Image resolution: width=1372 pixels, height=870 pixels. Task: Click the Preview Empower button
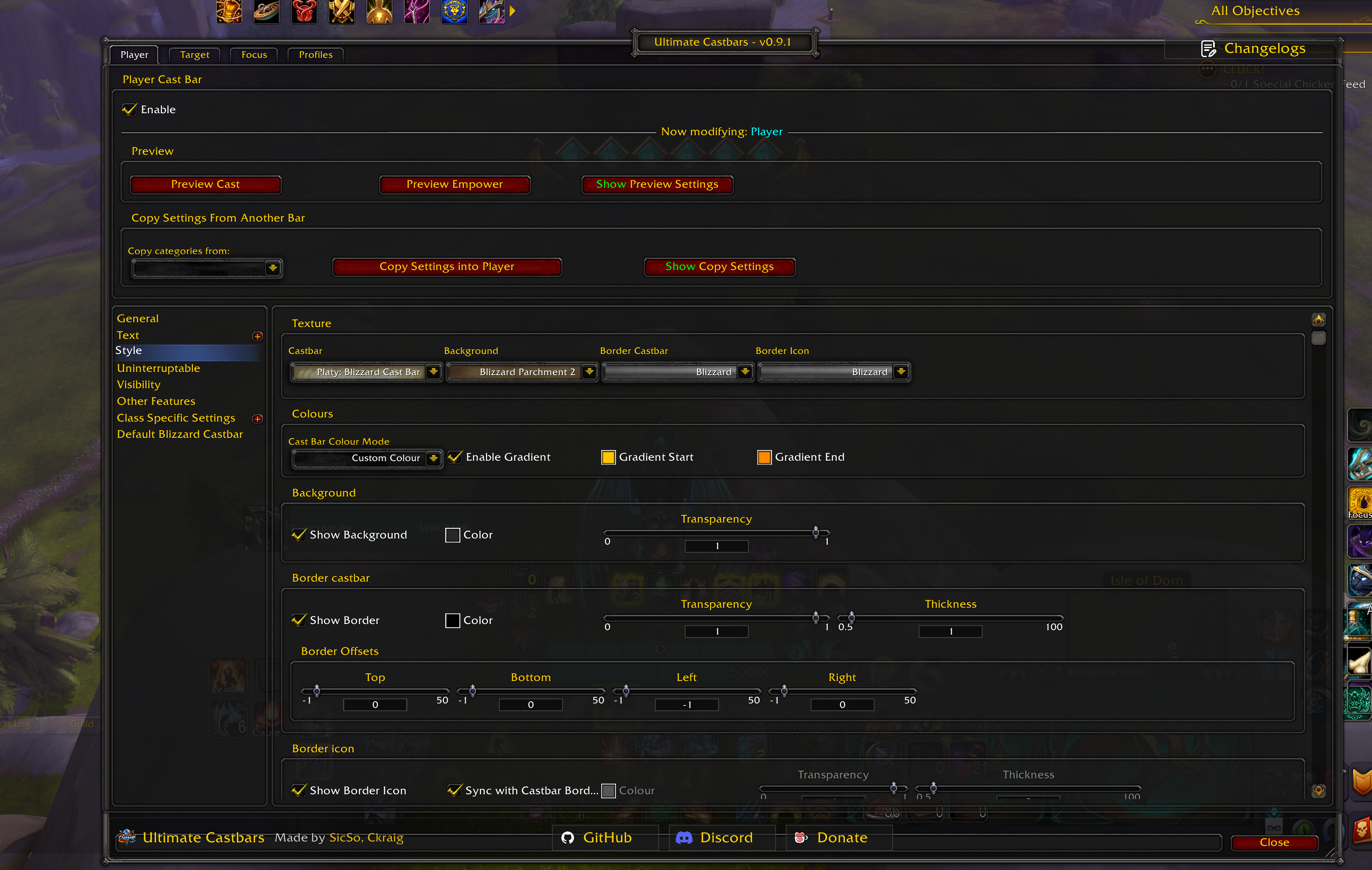(455, 184)
